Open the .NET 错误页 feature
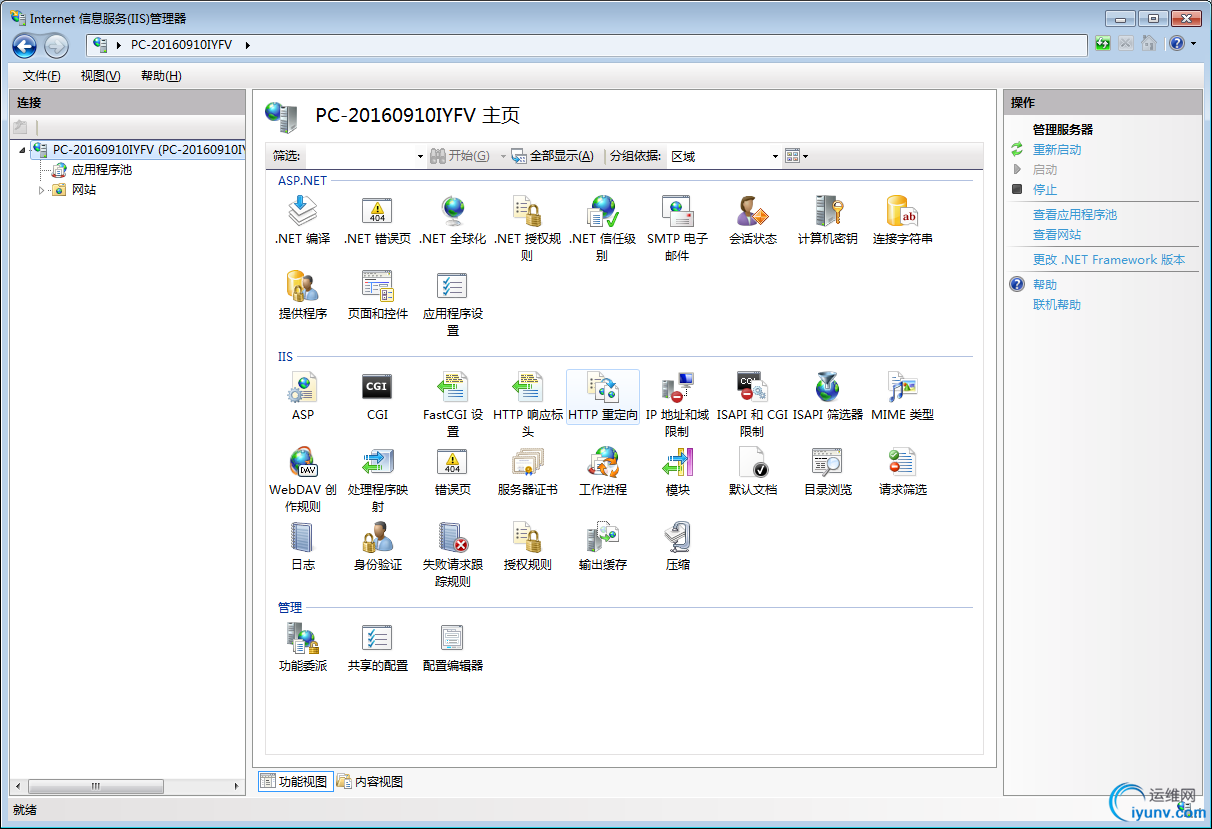The image size is (1212, 829). [377, 221]
